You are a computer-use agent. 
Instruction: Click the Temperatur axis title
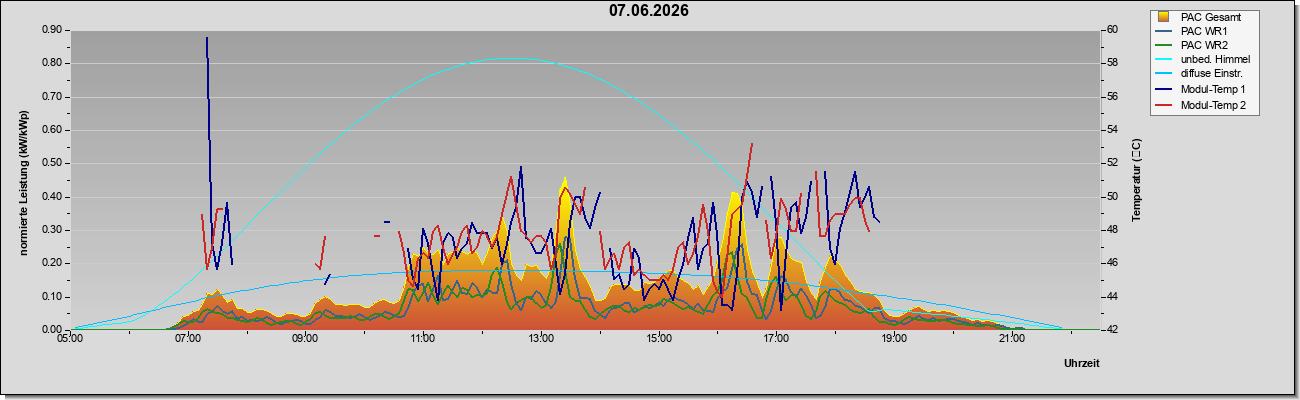pos(1136,181)
